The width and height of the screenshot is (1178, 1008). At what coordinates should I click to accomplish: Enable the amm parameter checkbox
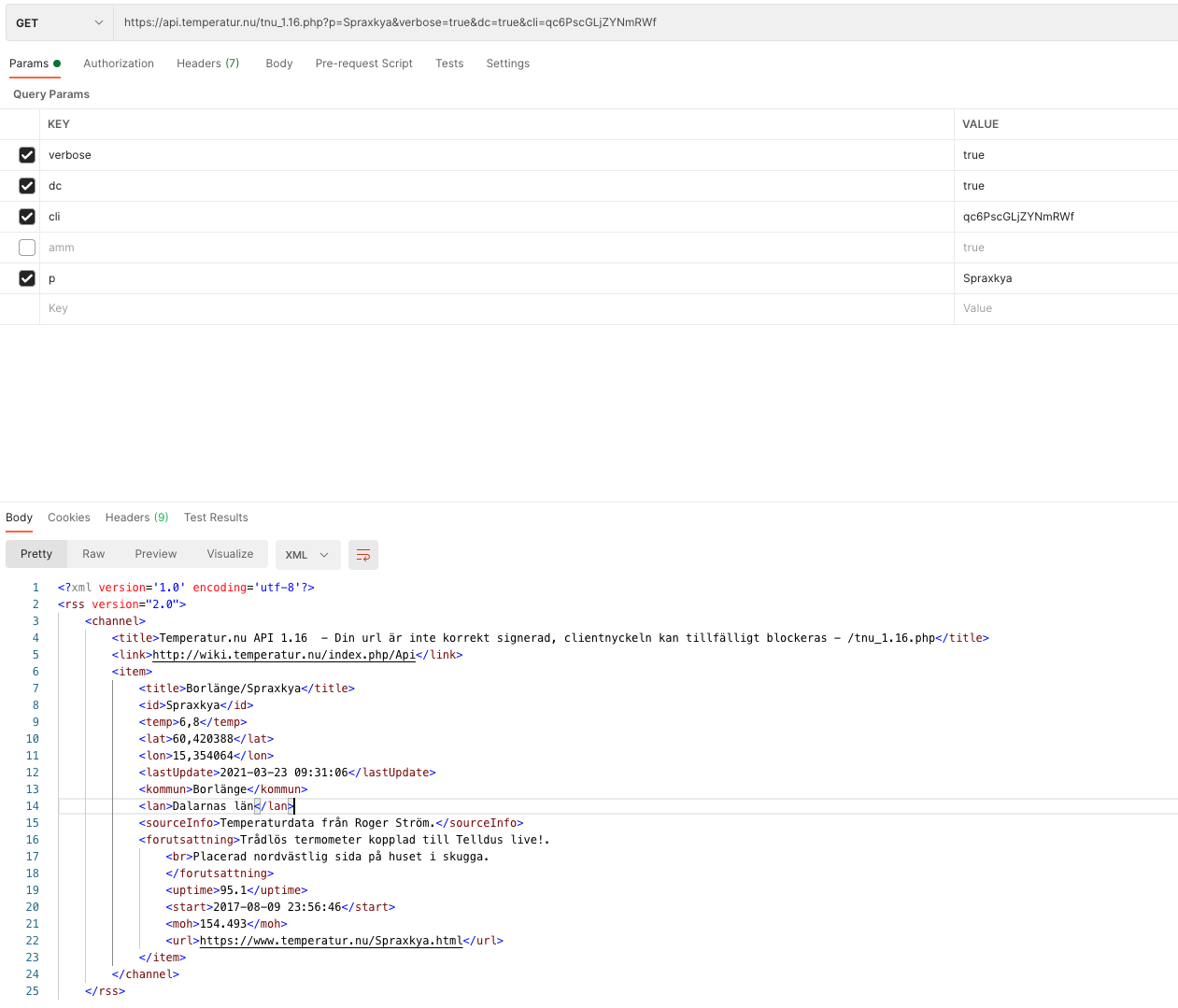coord(27,248)
